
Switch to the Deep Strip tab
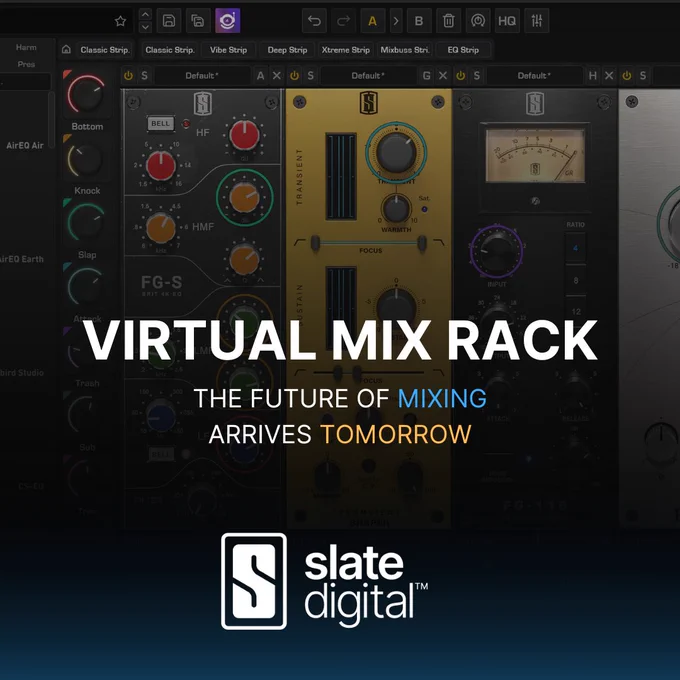[x=287, y=50]
